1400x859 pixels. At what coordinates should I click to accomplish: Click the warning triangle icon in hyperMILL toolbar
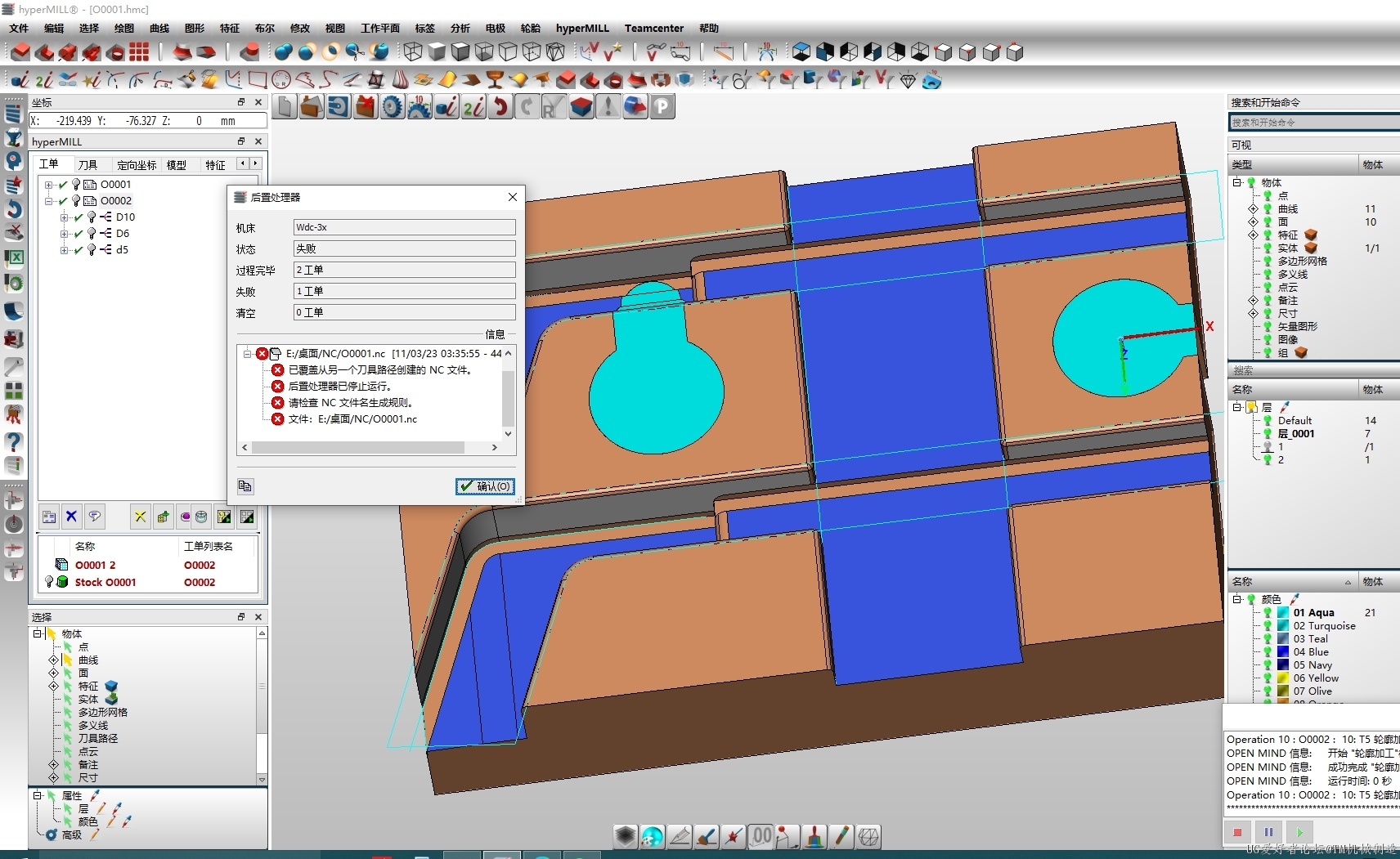coord(608,107)
